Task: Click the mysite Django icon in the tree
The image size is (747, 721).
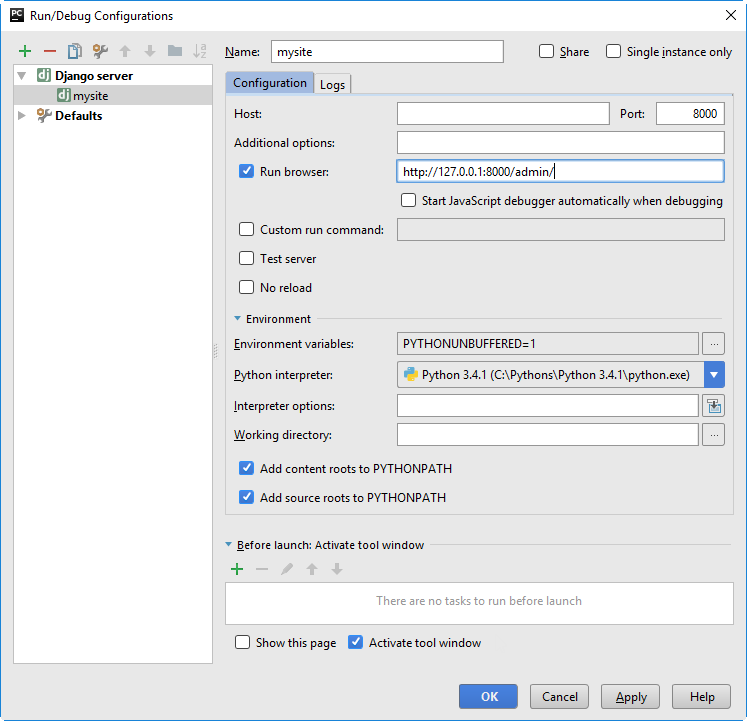Action: [63, 95]
